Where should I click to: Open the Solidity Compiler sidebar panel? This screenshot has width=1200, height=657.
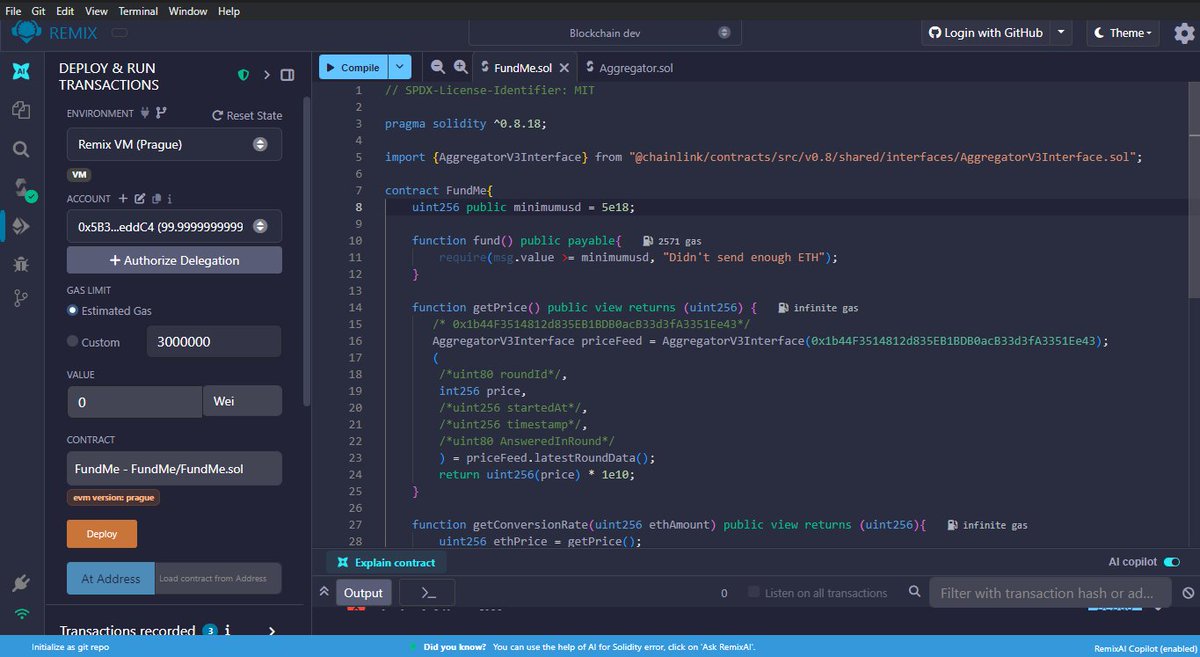pyautogui.click(x=21, y=190)
